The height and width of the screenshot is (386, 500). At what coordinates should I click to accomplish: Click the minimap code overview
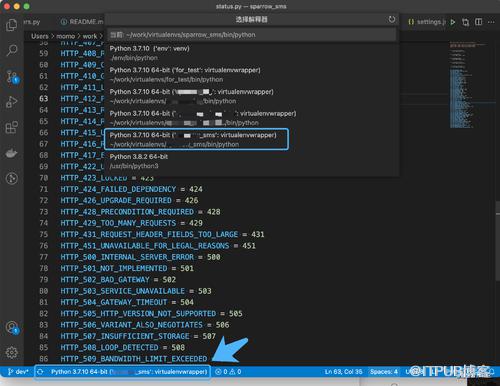(467, 85)
